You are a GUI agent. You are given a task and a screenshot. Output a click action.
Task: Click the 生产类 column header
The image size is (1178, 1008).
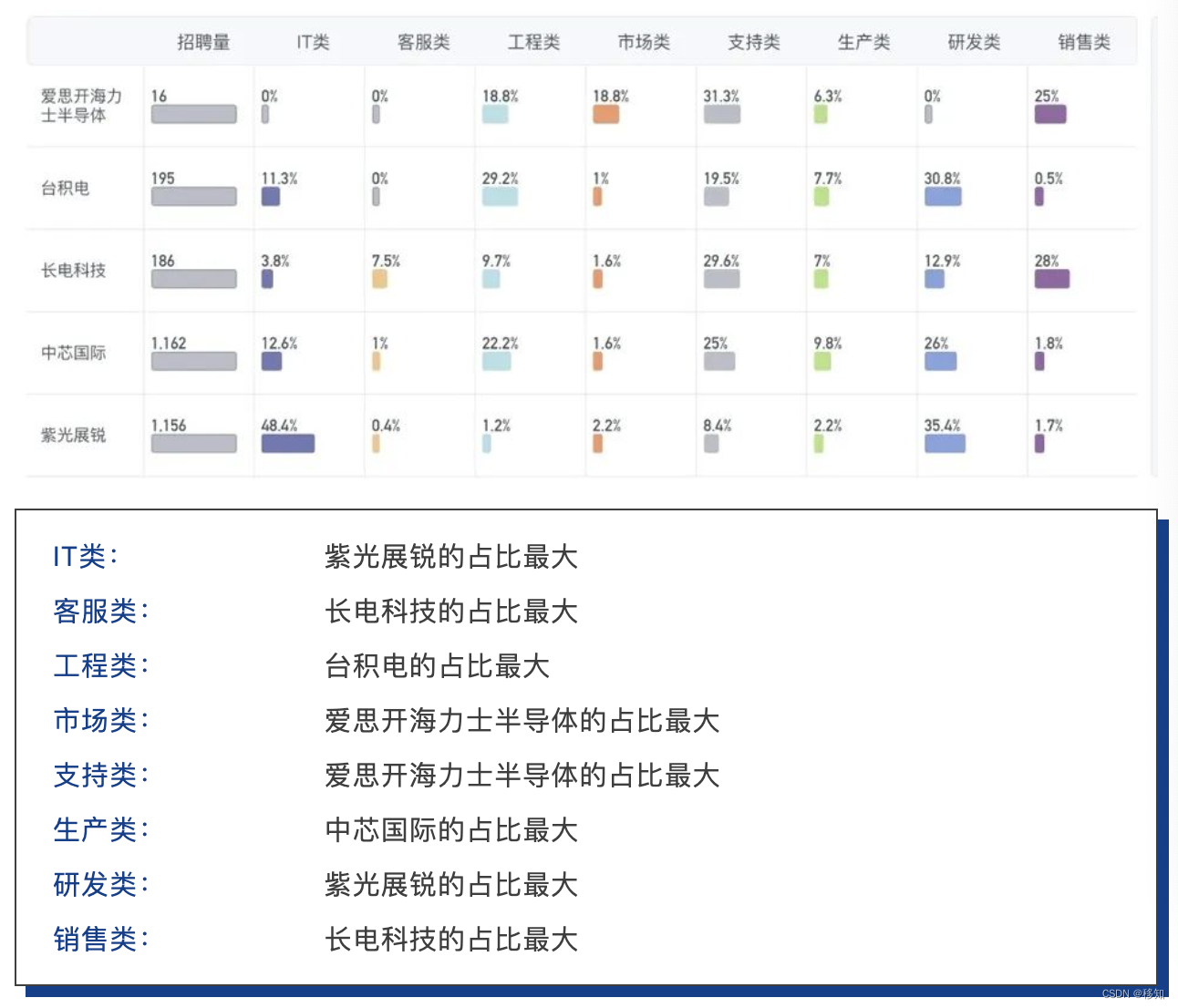pyautogui.click(x=863, y=42)
